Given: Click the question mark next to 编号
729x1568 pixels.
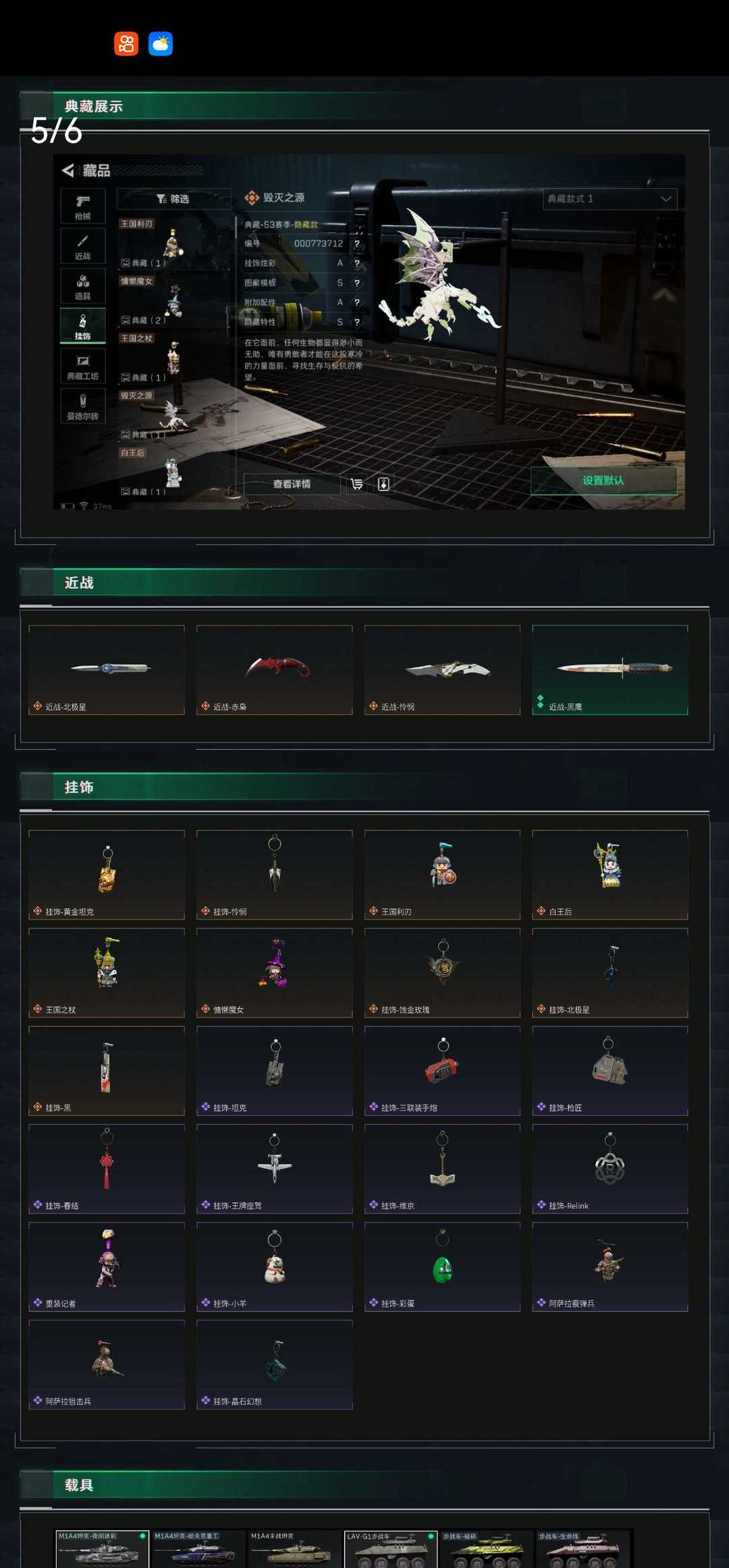Looking at the screenshot, I should (x=357, y=244).
